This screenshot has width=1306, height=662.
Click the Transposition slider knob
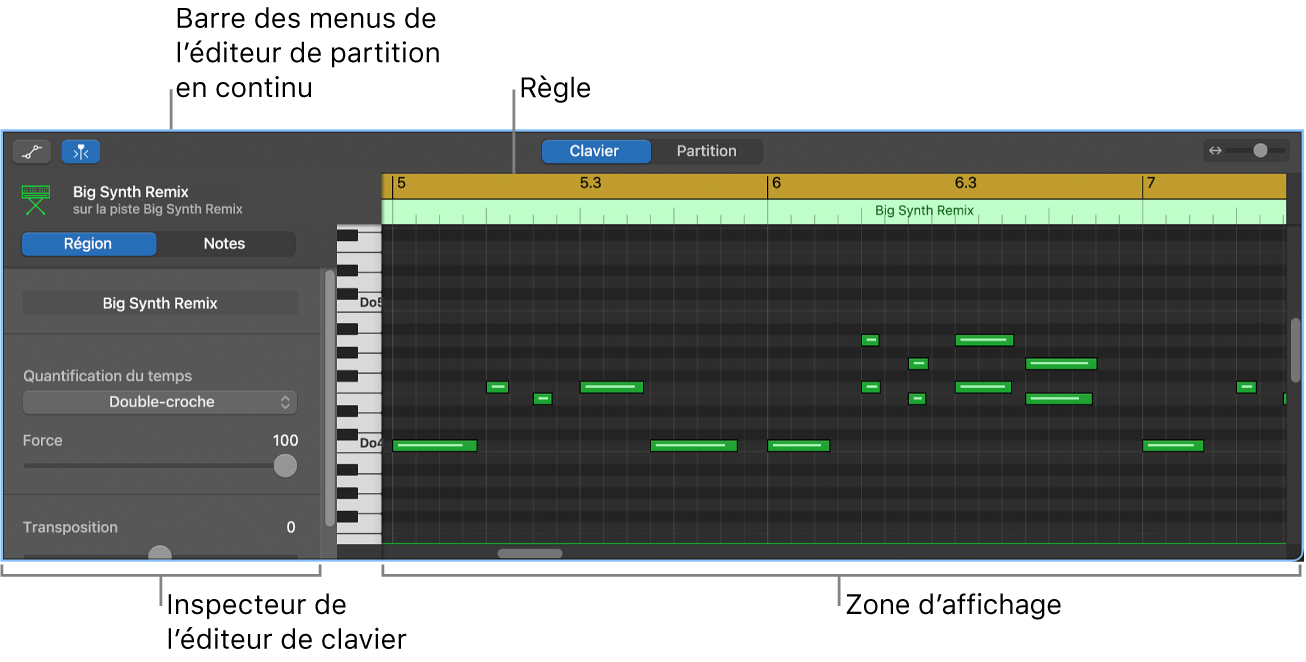(160, 554)
